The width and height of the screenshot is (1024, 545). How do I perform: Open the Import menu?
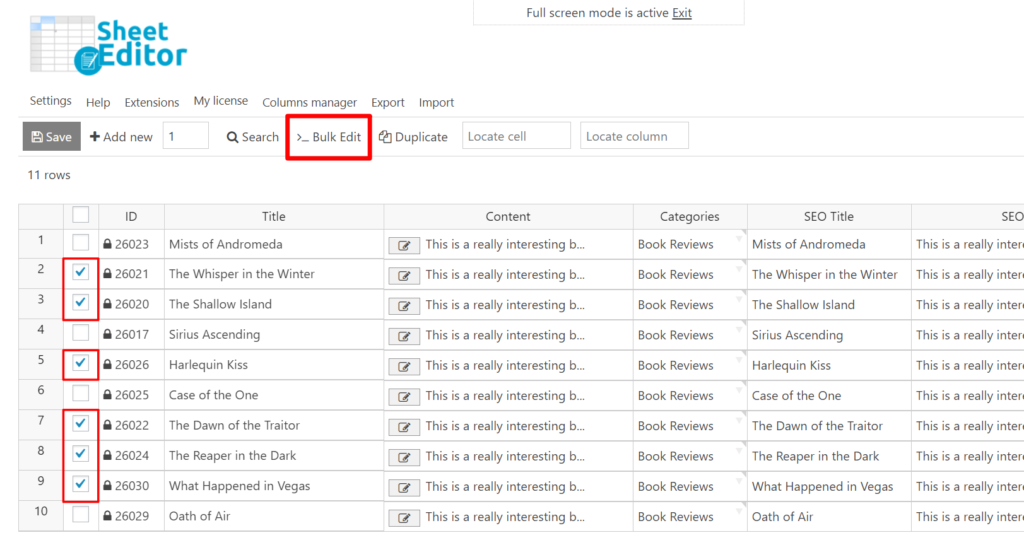point(436,102)
